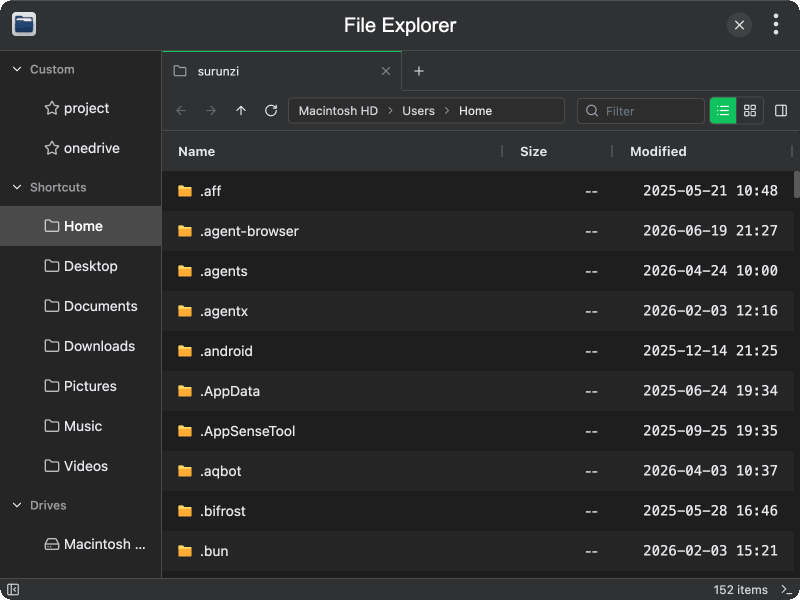This screenshot has width=800, height=600.
Task: Select the .agent-browser folder
Action: (x=478, y=231)
